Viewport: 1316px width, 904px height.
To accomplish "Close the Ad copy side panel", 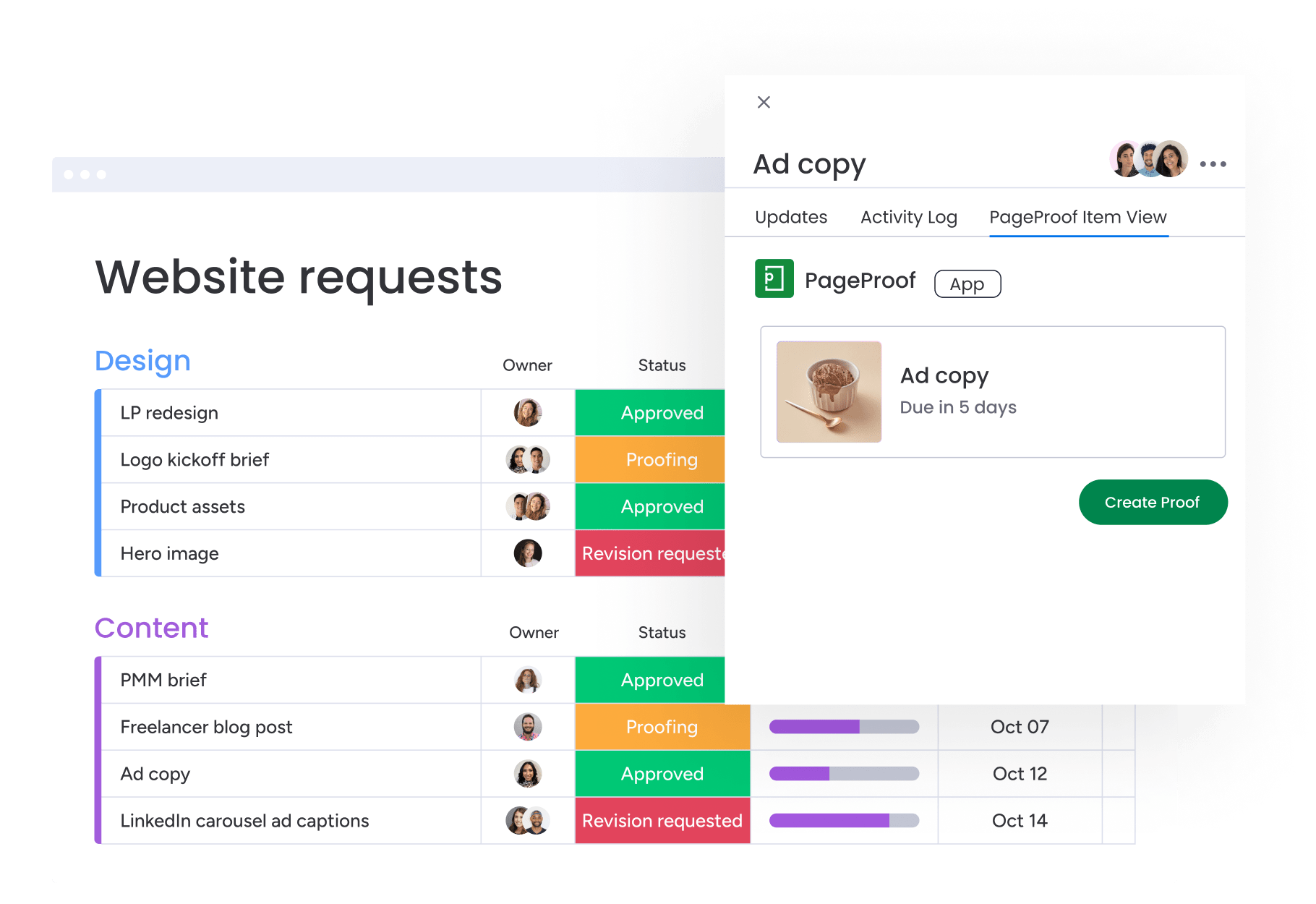I will click(x=764, y=102).
